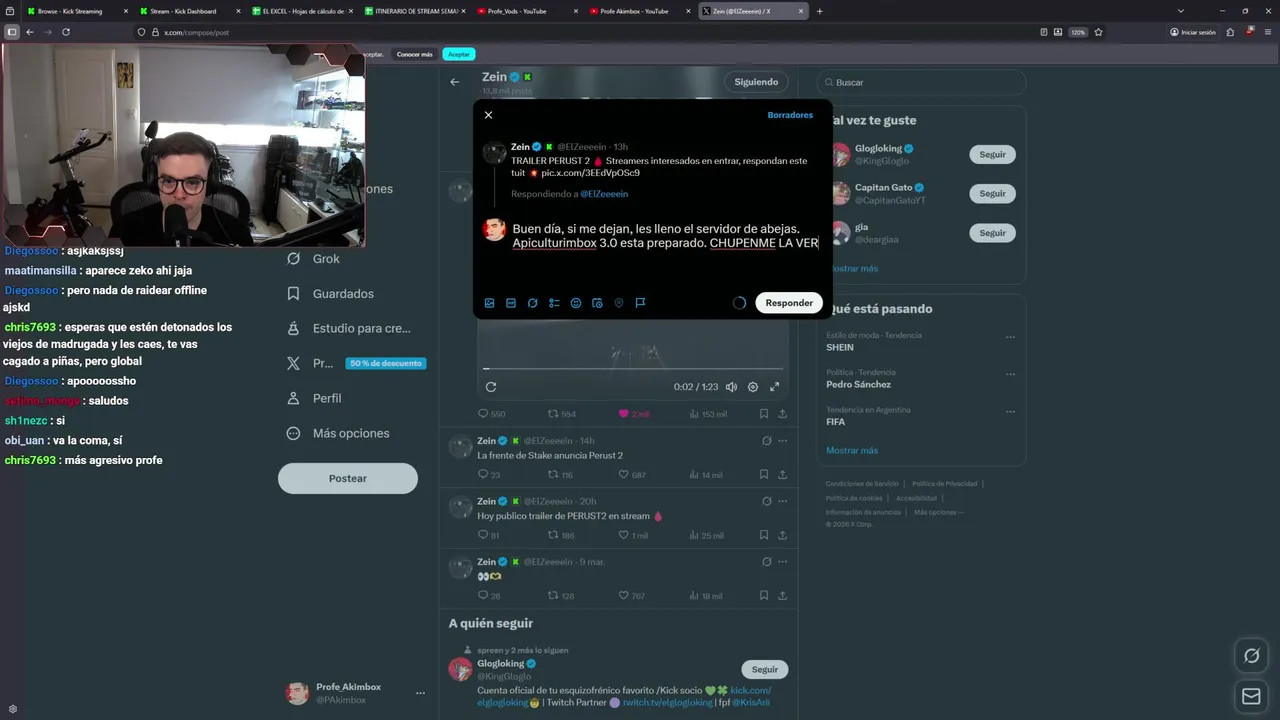1280x720 pixels.
Task: Open the GIF picker in composer
Action: coord(511,303)
